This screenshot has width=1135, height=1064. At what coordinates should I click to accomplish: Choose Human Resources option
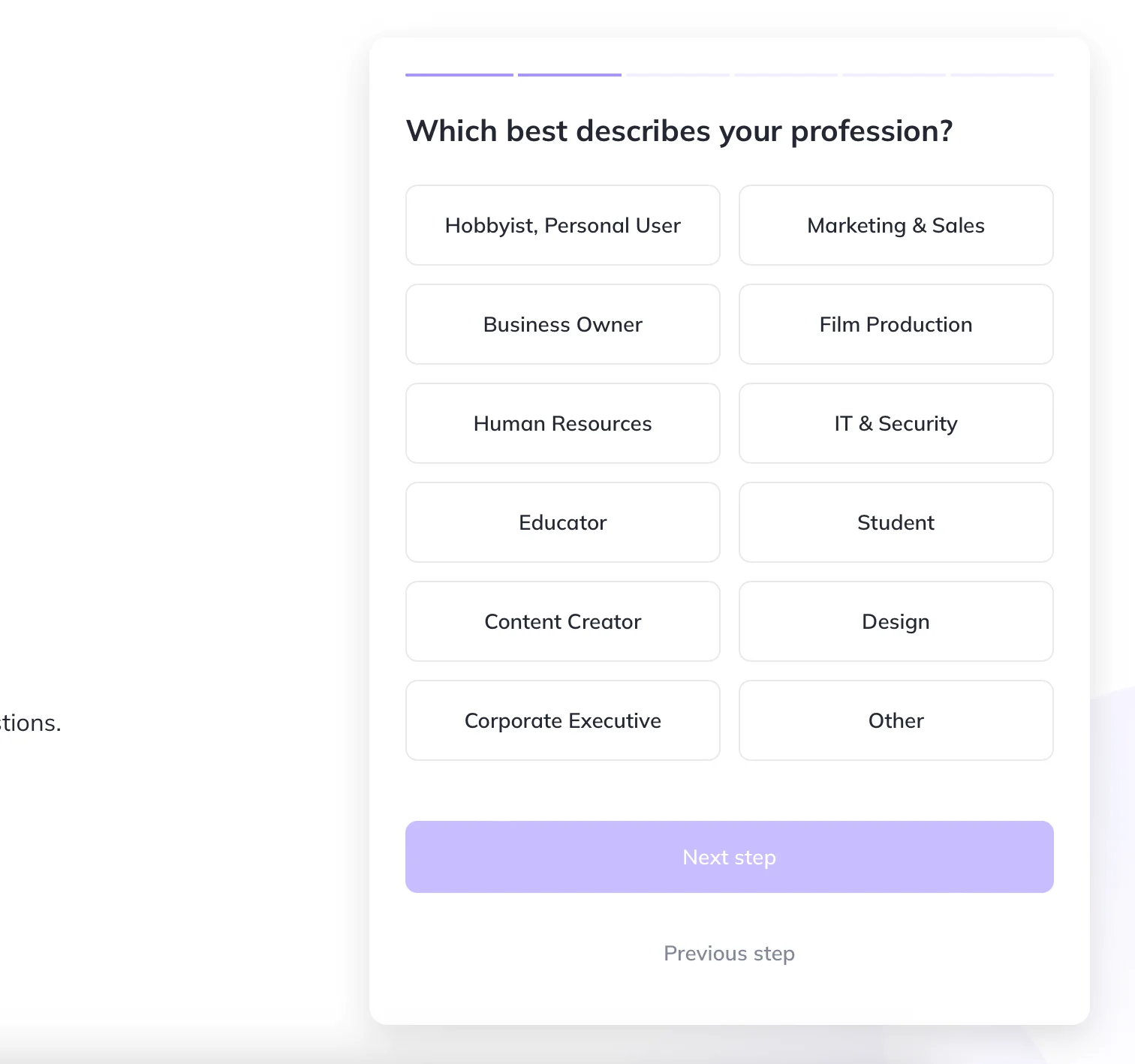point(562,423)
